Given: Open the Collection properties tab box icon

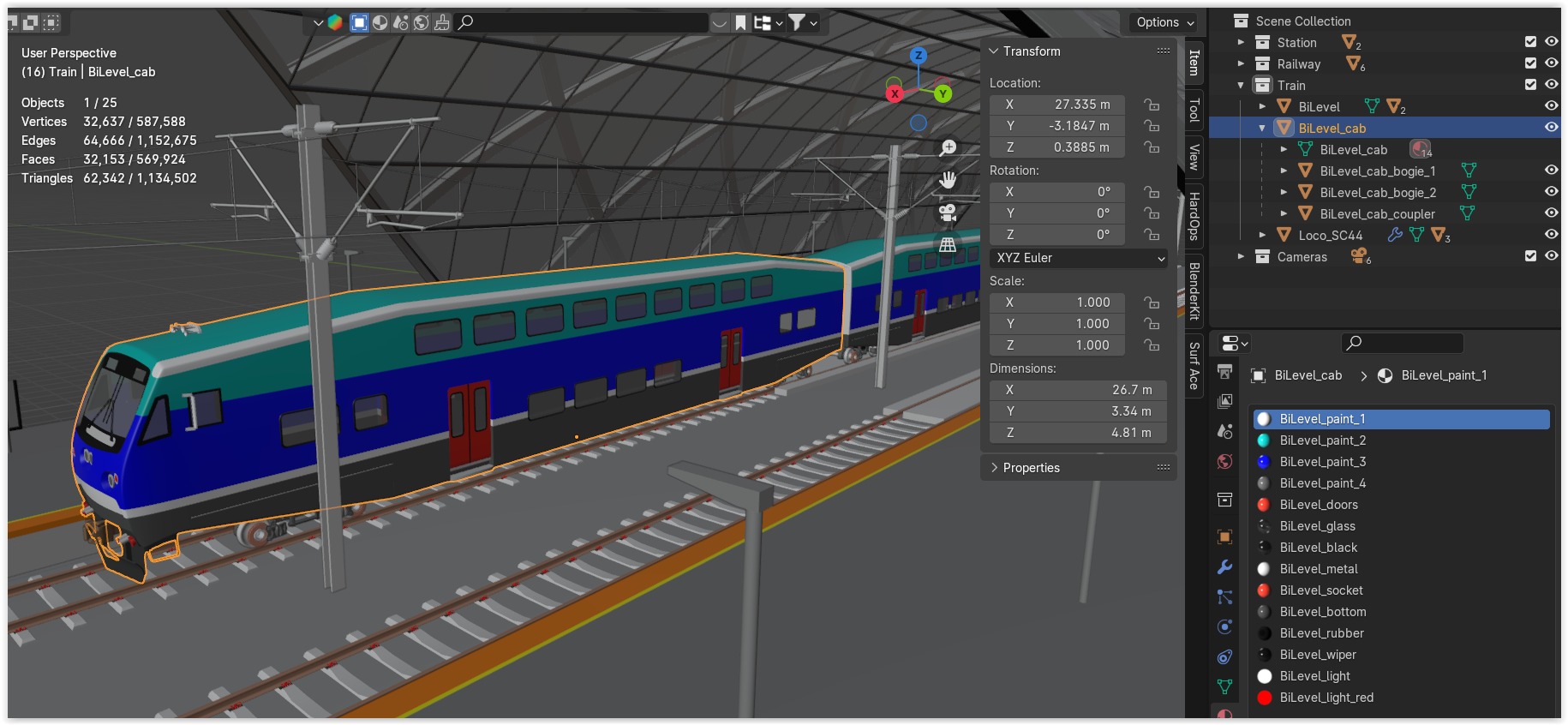Looking at the screenshot, I should tap(1224, 500).
